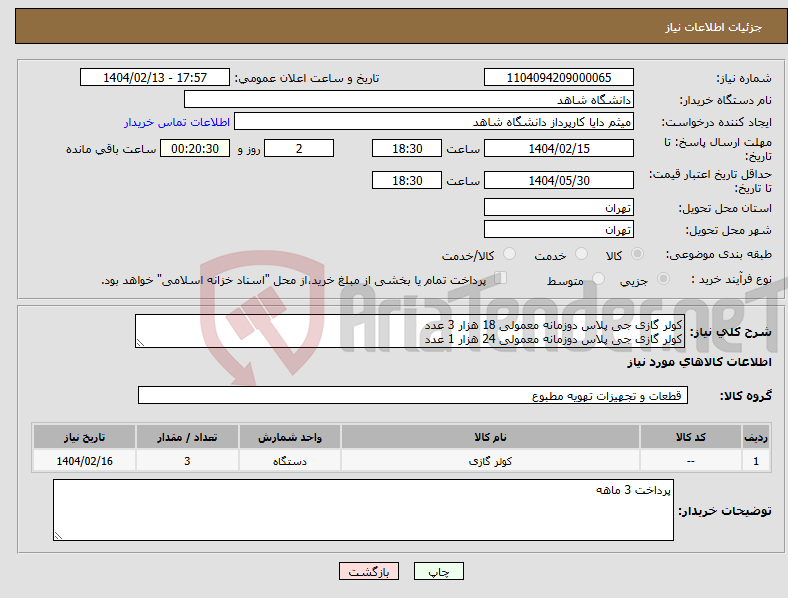Click the تاریخ نیاز column header
The height and width of the screenshot is (598, 788).
pyautogui.click(x=84, y=437)
